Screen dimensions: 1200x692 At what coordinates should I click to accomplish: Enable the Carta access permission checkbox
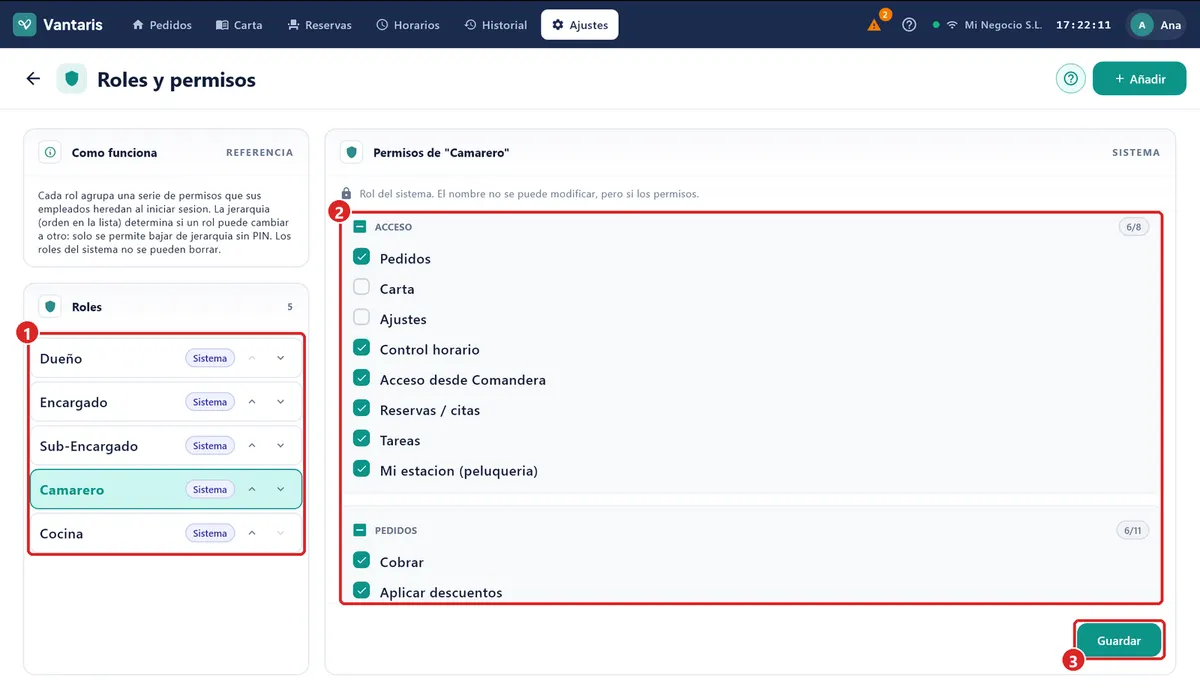tap(362, 288)
